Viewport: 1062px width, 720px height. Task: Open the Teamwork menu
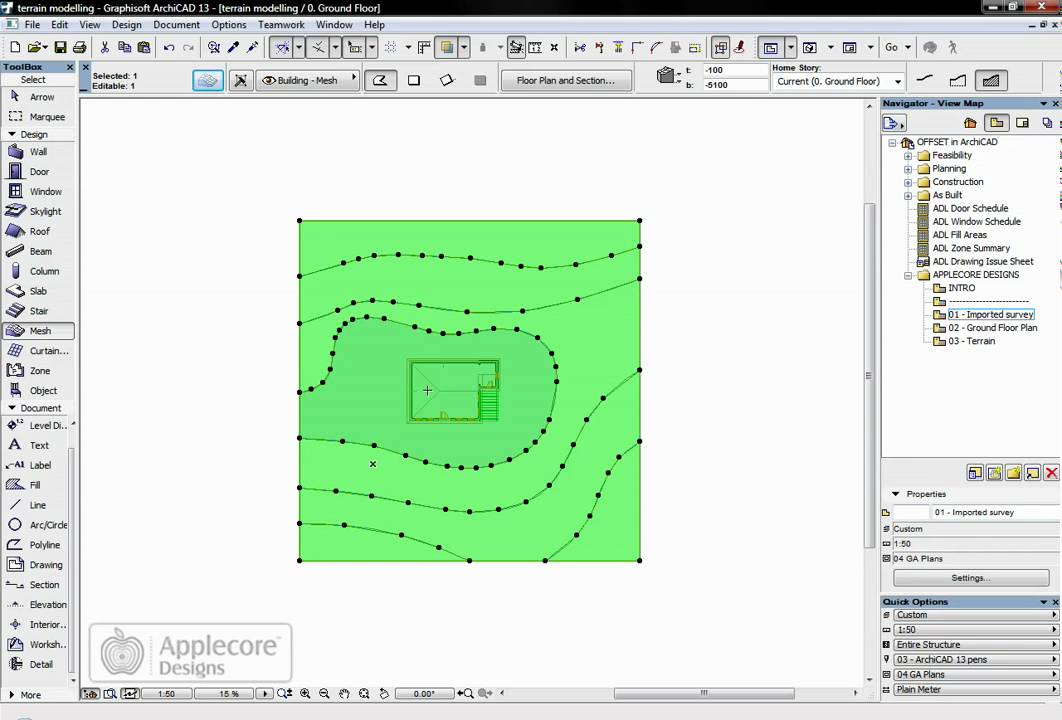(281, 24)
